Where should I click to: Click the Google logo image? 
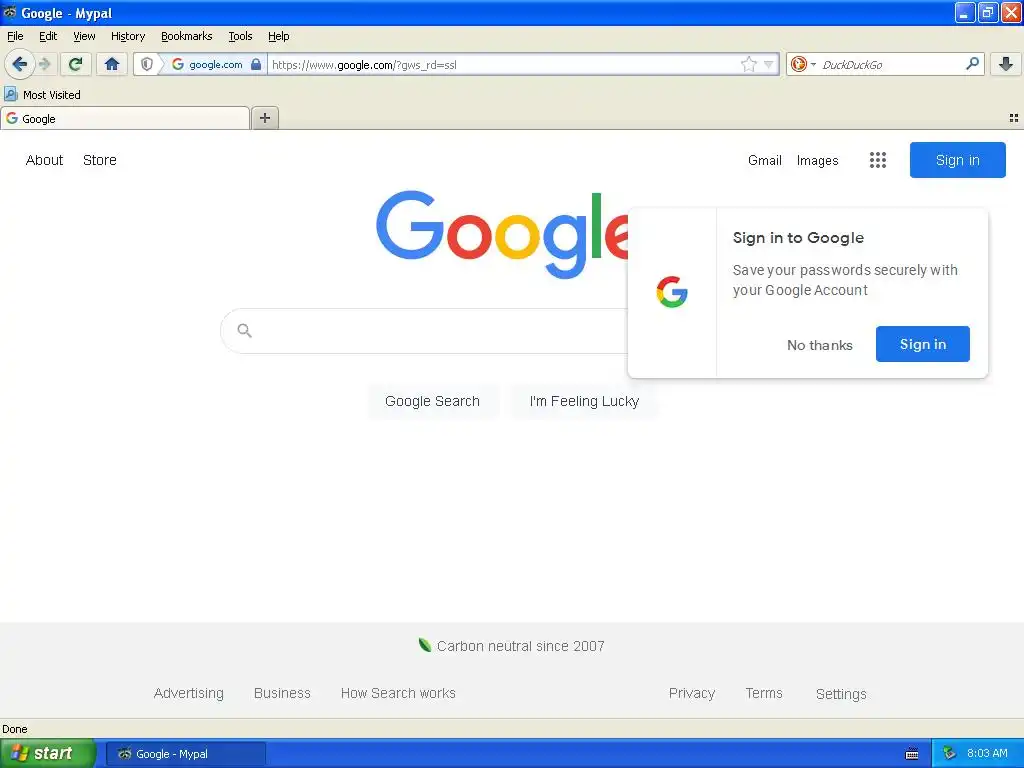click(x=502, y=234)
